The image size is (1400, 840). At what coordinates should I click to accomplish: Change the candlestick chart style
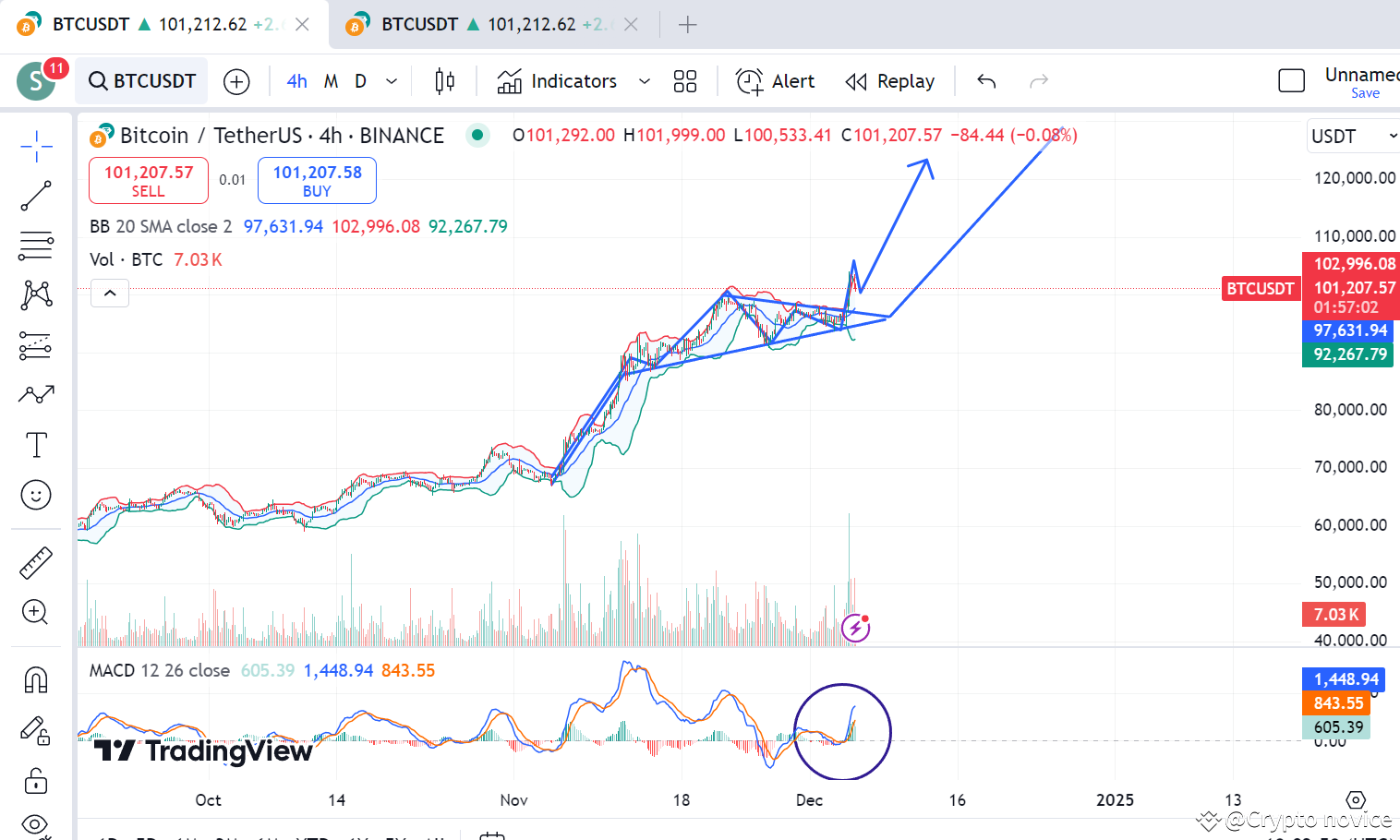pos(444,81)
